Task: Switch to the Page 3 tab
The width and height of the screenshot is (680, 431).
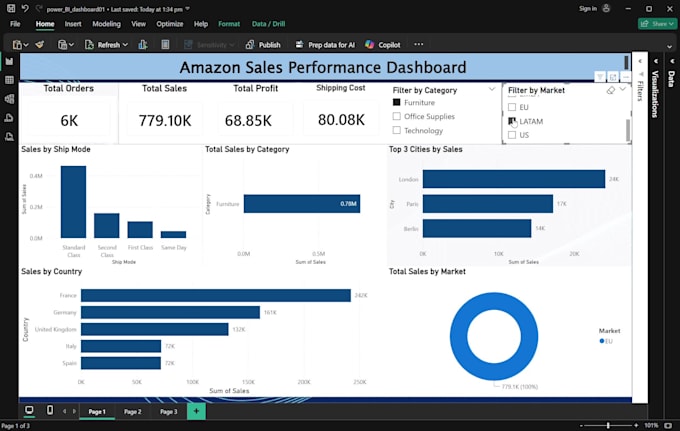Action: point(169,411)
